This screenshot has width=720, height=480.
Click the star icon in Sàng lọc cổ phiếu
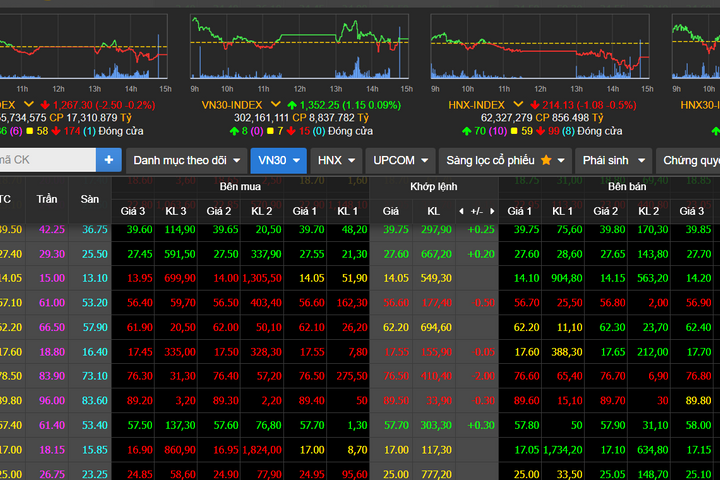[x=546, y=160]
